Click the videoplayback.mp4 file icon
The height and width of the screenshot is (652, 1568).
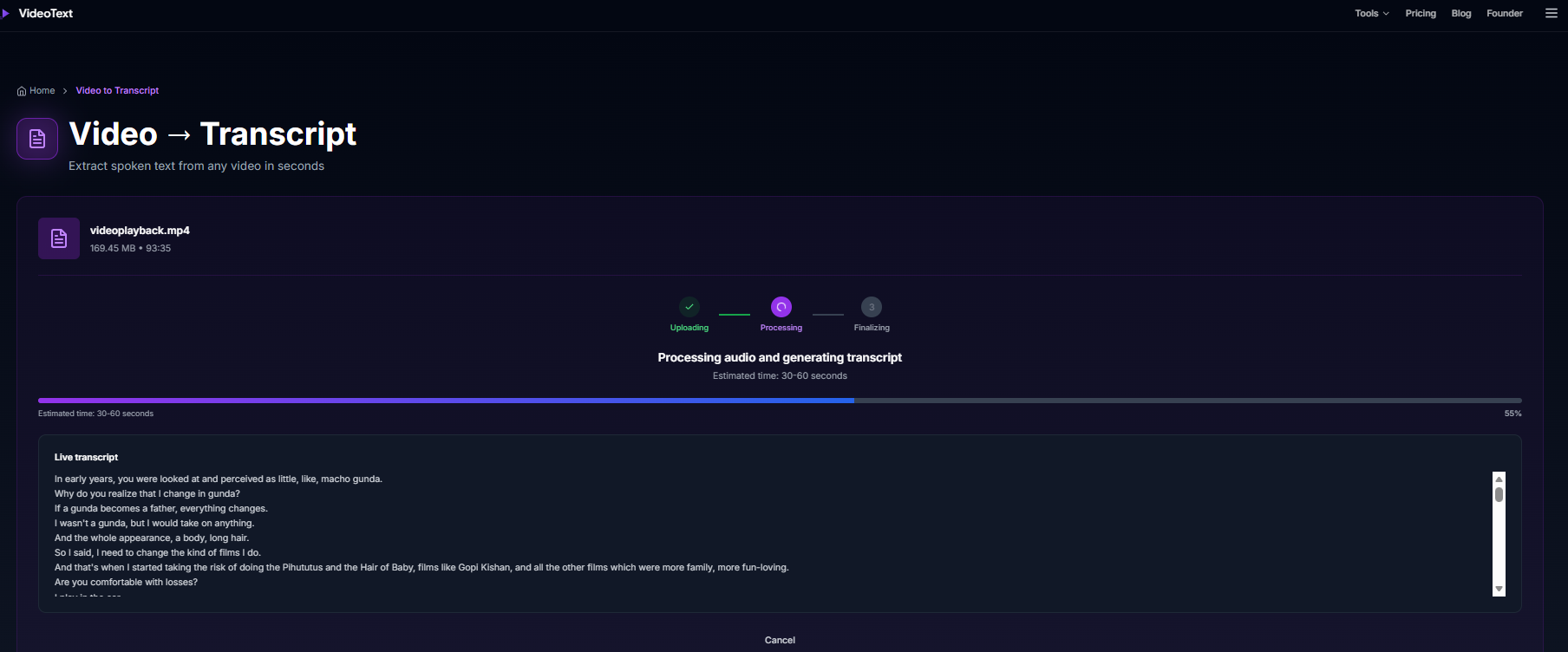click(59, 238)
